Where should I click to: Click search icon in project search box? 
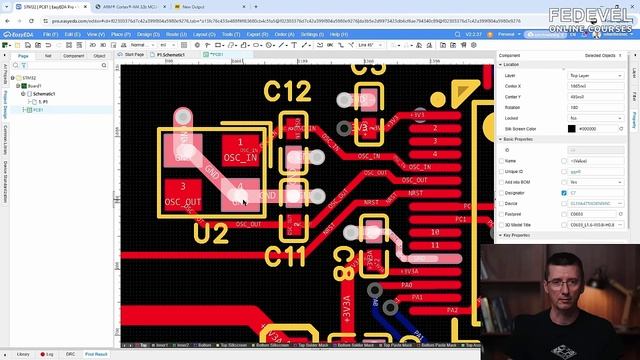(104, 65)
